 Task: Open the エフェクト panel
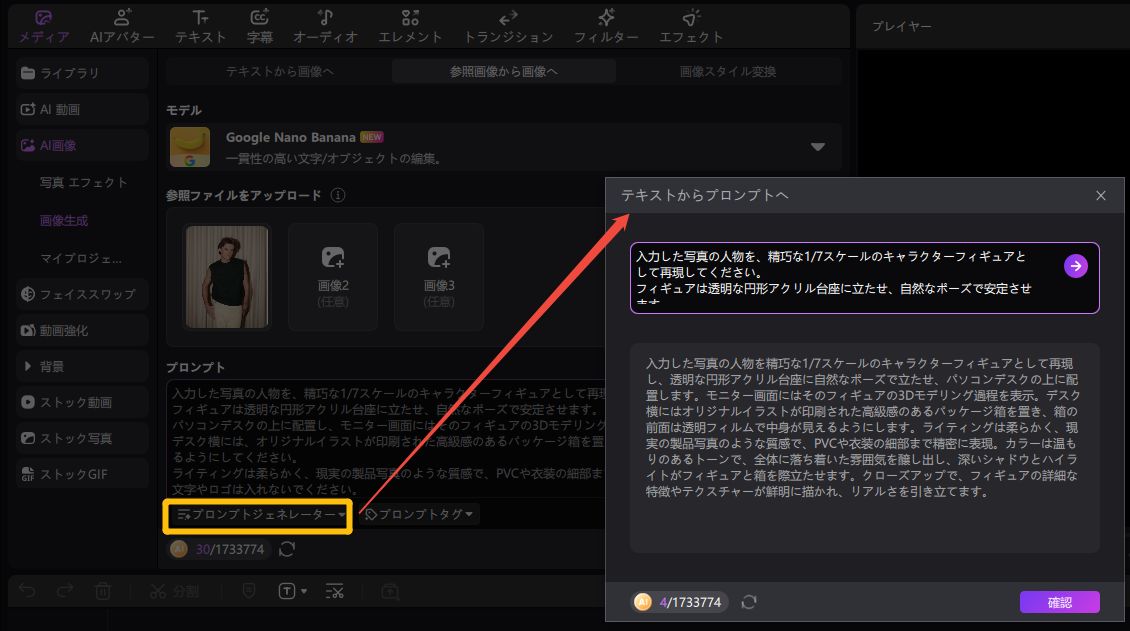pyautogui.click(x=691, y=26)
